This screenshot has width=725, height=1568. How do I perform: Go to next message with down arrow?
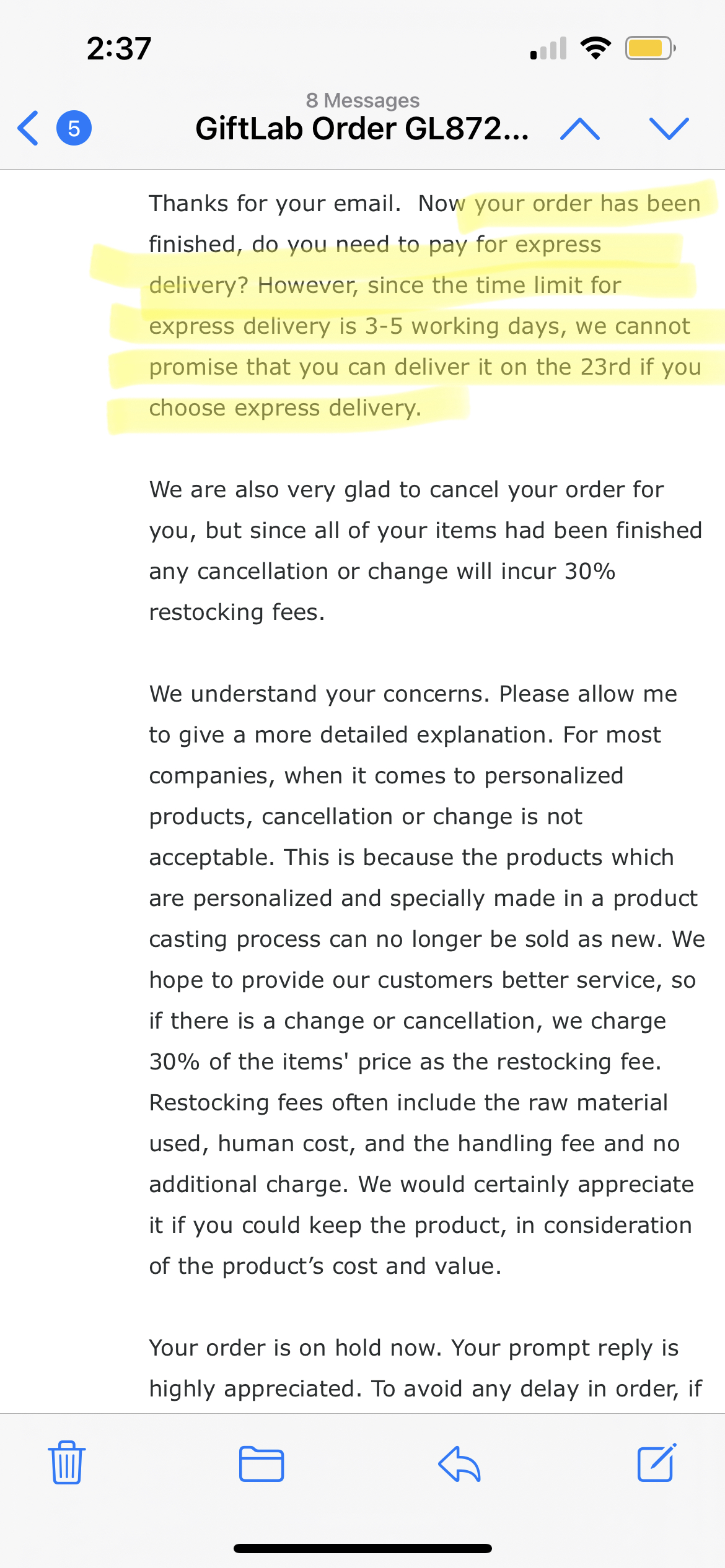[x=669, y=128]
